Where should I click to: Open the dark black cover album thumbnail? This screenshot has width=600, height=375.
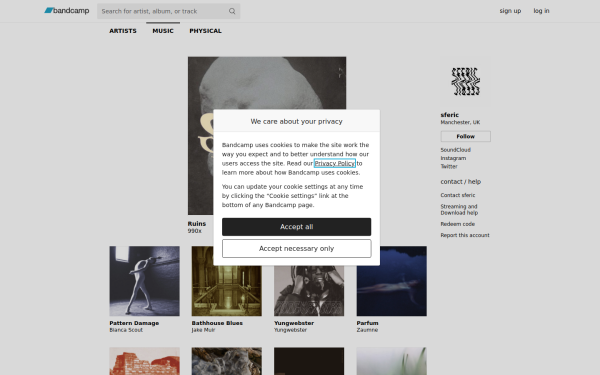pos(309,361)
